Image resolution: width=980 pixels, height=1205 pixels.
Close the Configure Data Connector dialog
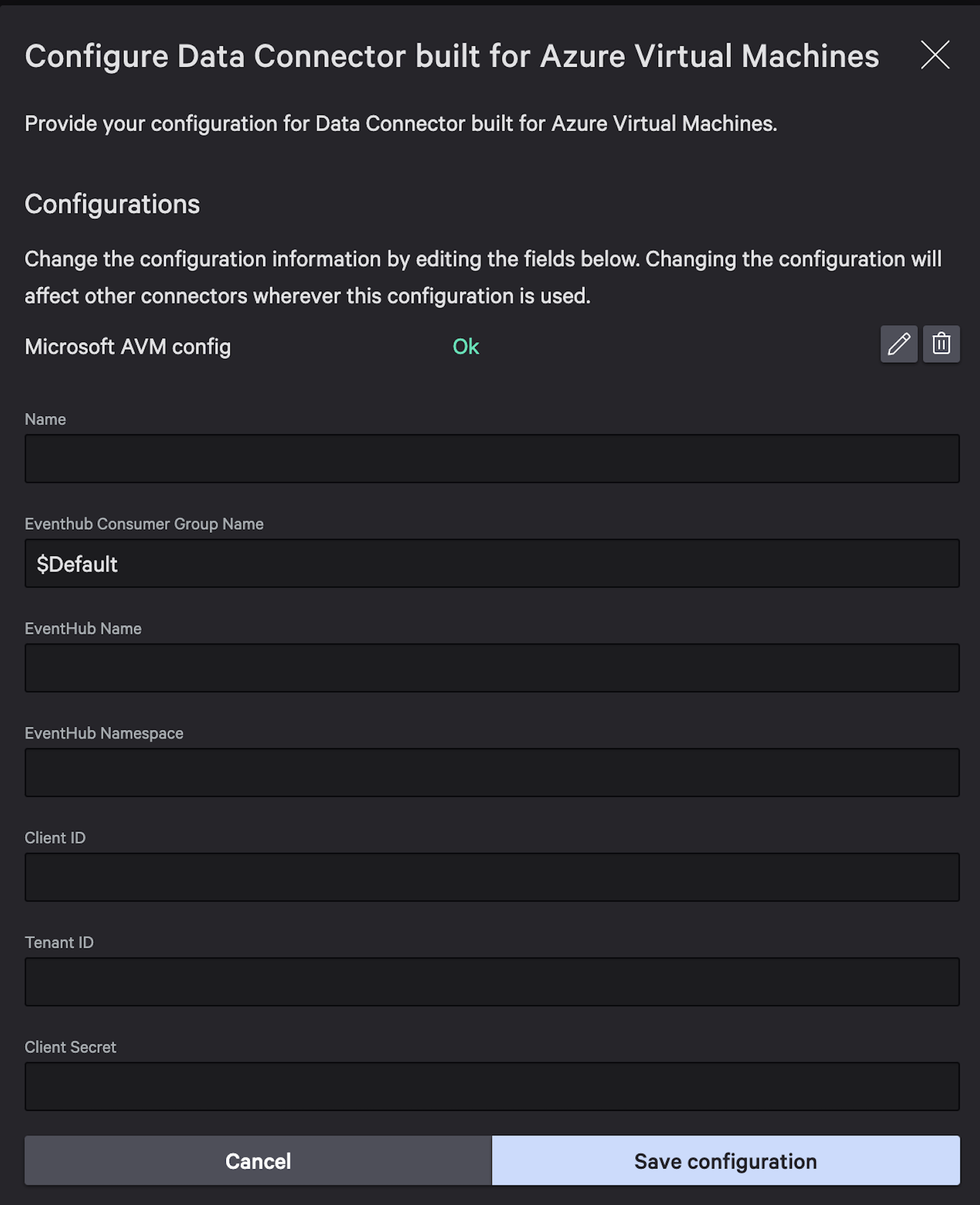935,55
